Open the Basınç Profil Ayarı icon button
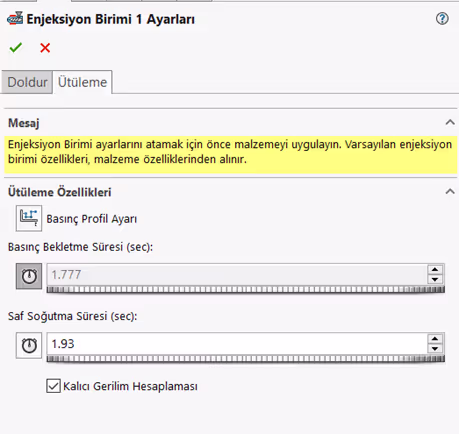 29,218
